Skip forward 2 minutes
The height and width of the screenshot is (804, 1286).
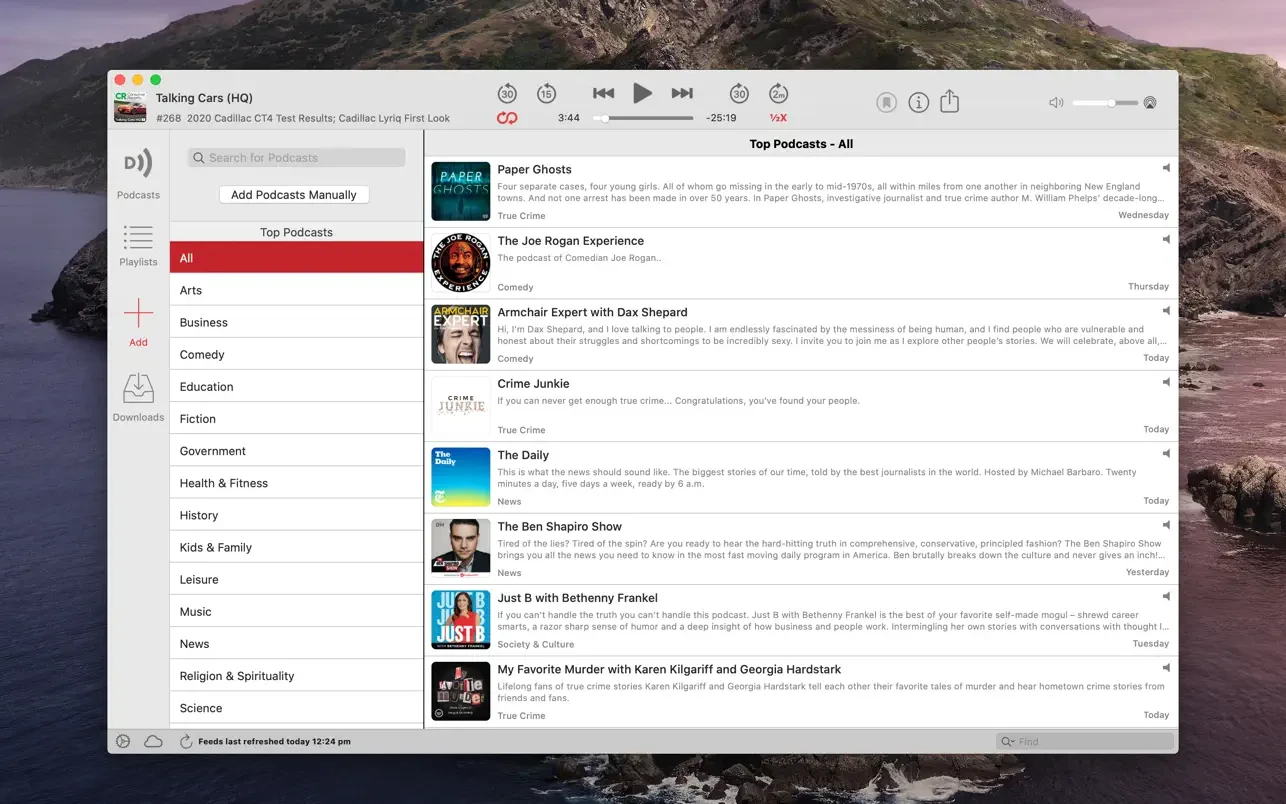(x=778, y=94)
